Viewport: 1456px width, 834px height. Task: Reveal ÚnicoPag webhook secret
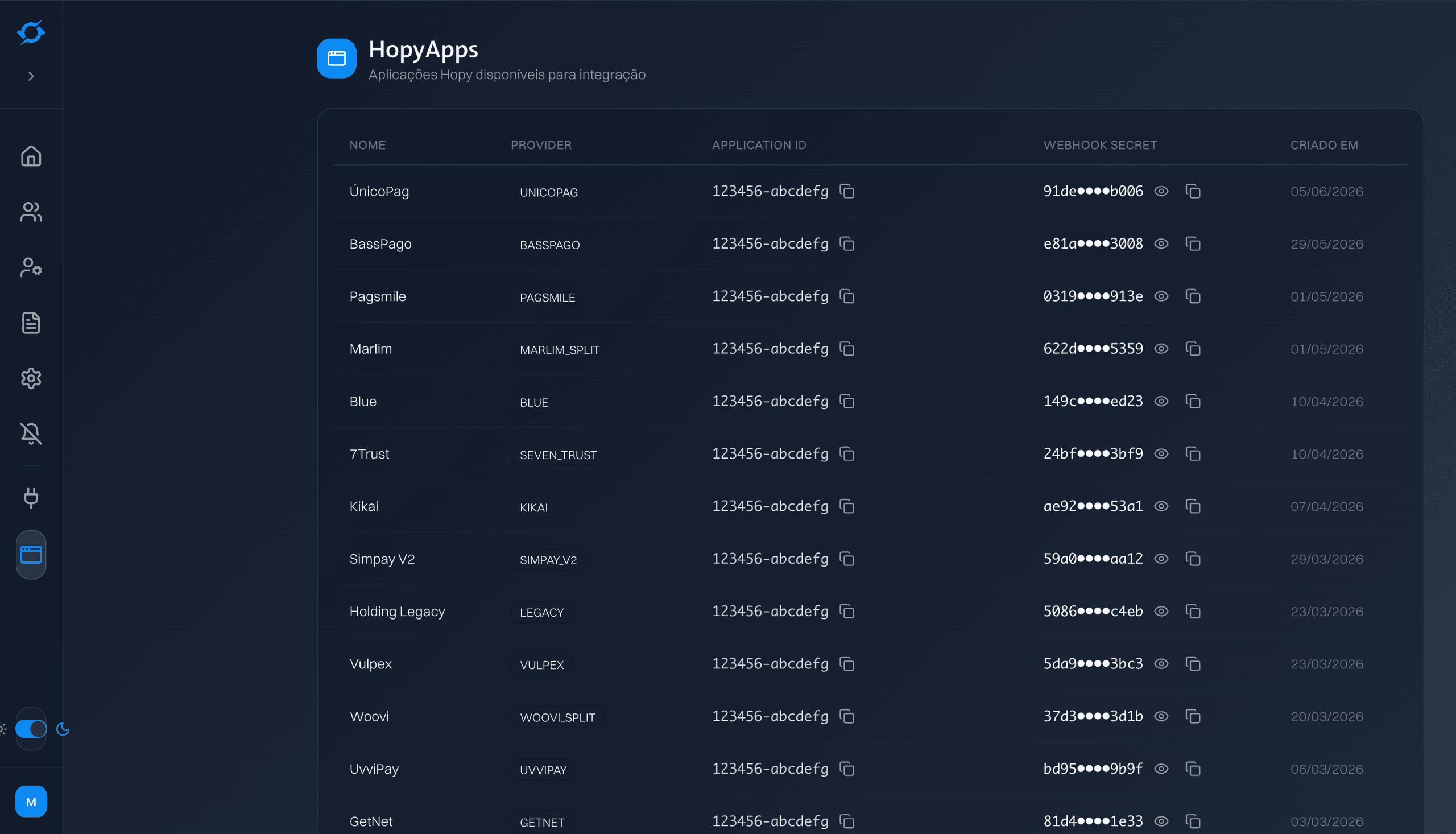click(1161, 191)
